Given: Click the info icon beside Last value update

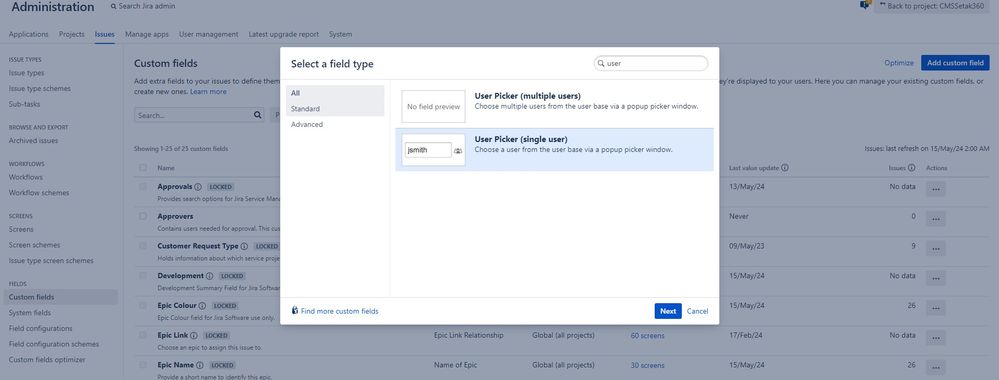Looking at the screenshot, I should coord(785,168).
